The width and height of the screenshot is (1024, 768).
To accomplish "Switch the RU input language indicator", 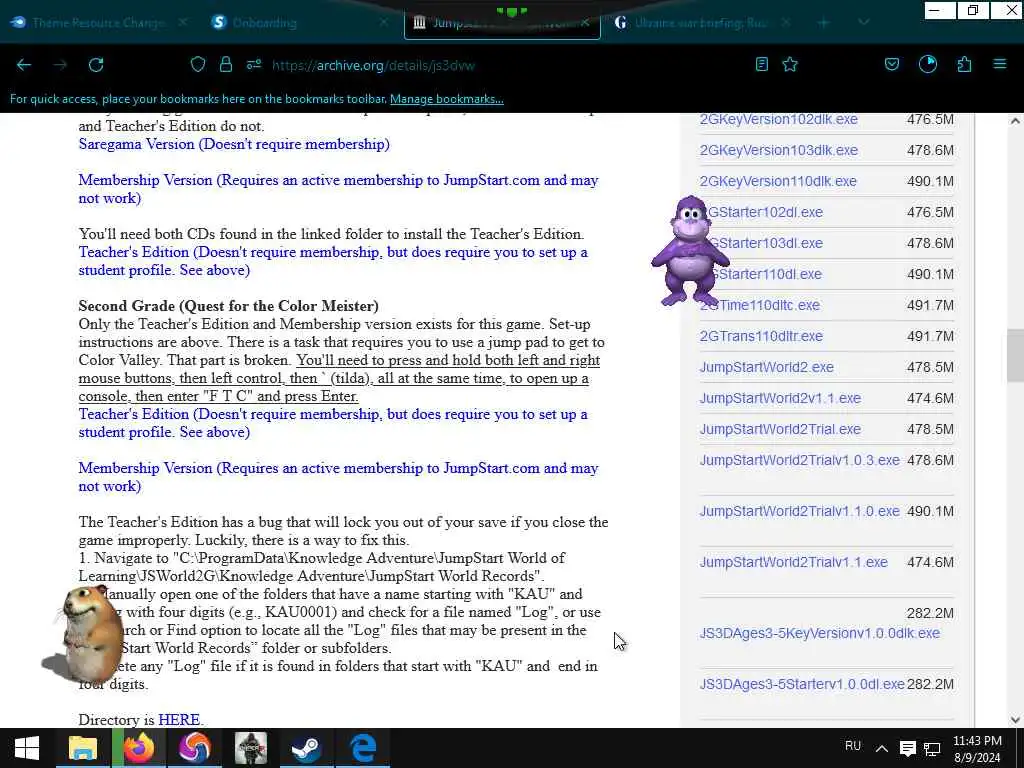I will click(853, 746).
